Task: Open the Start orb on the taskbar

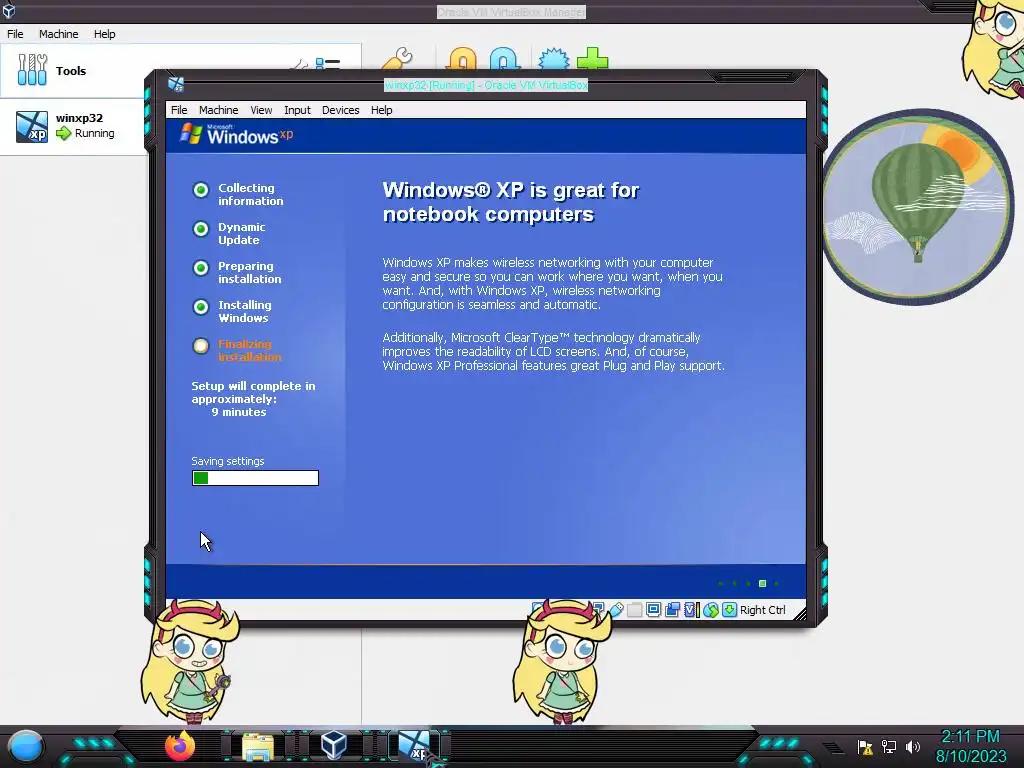Action: (x=26, y=746)
